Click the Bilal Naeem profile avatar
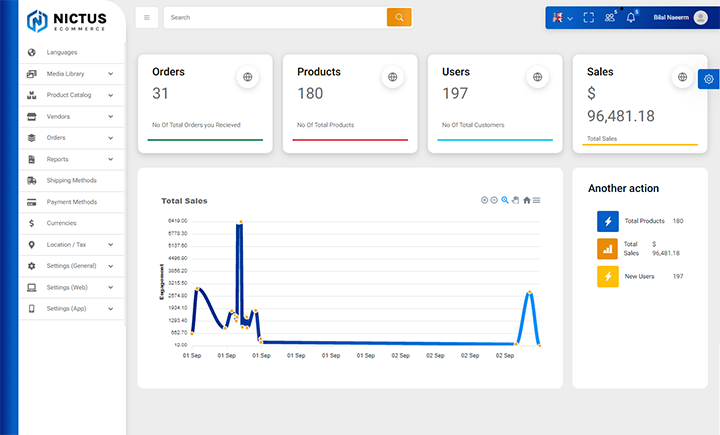 [701, 17]
